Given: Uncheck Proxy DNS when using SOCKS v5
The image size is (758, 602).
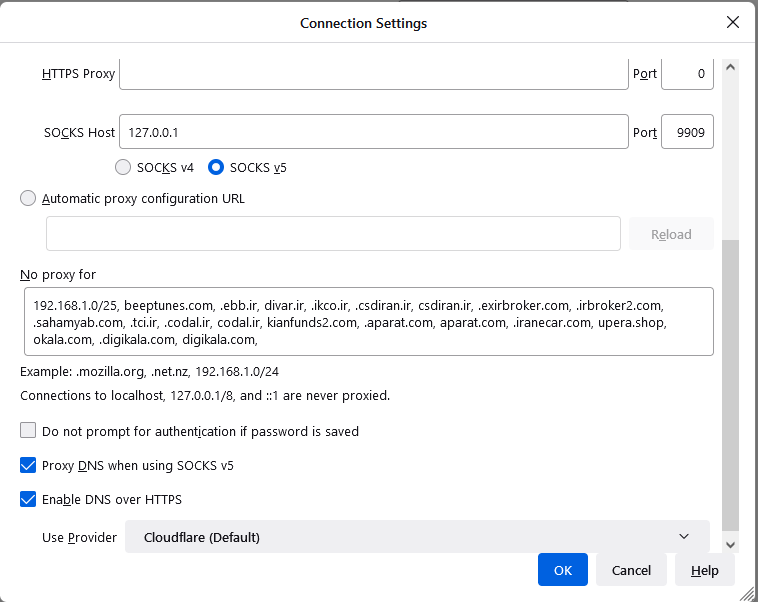Looking at the screenshot, I should [28, 465].
